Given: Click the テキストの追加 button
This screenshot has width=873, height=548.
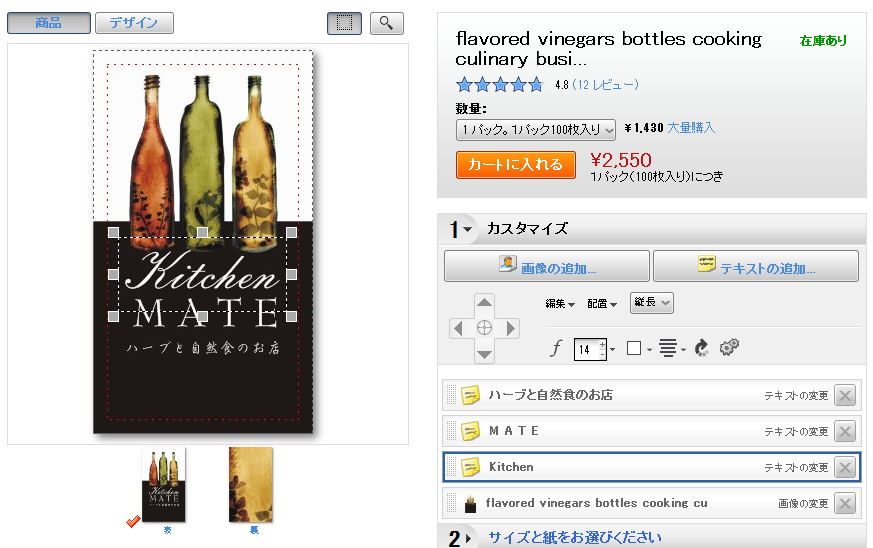Looking at the screenshot, I should pos(756,266).
